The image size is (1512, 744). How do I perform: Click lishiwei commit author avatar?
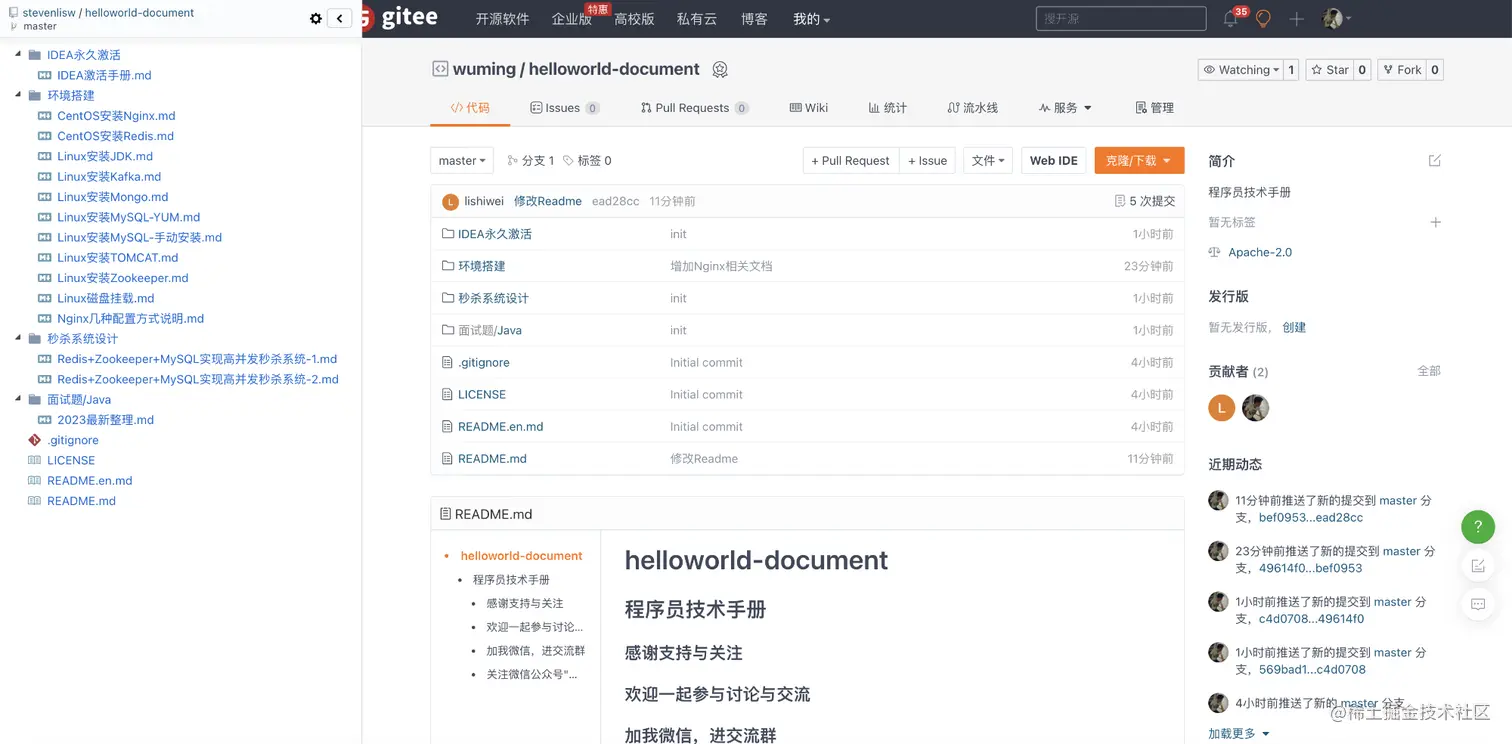click(x=450, y=202)
